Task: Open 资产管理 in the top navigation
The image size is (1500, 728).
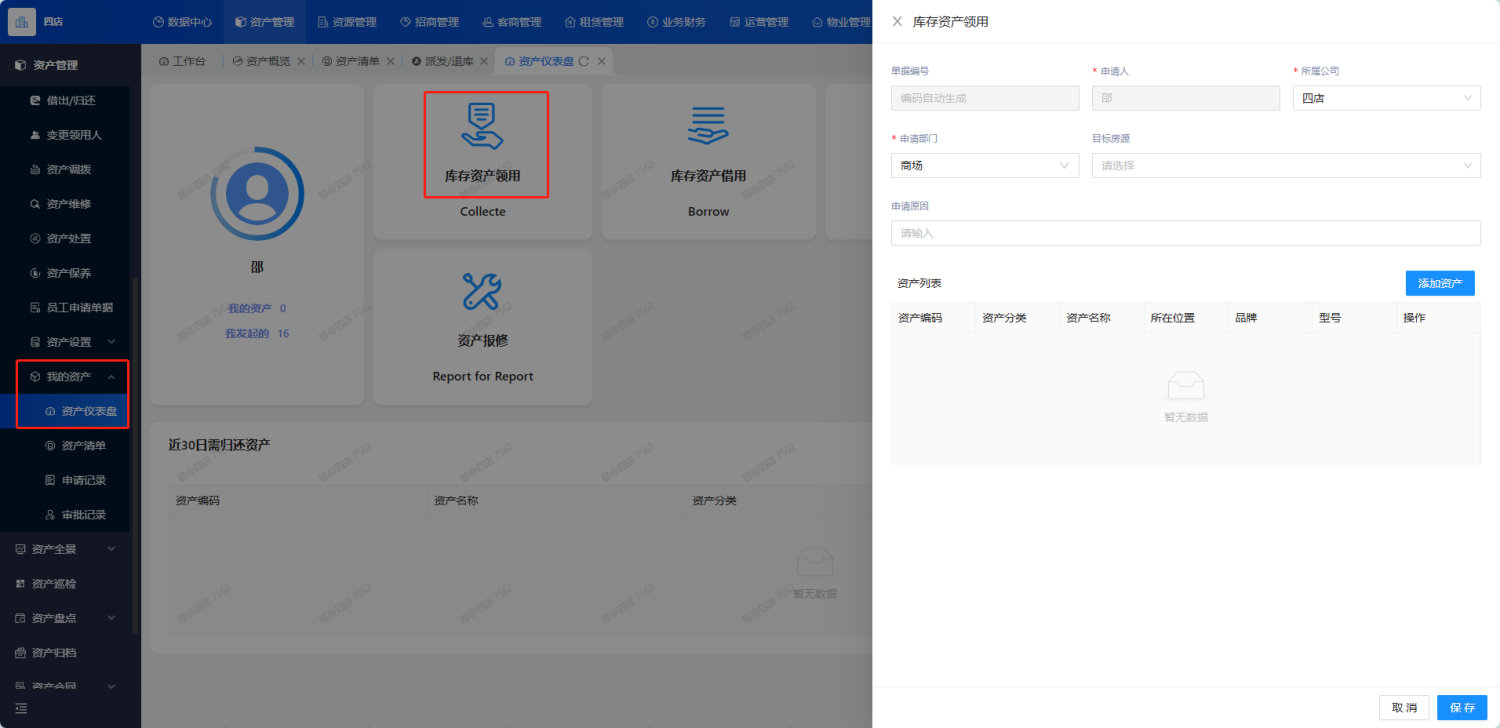Action: [265, 22]
